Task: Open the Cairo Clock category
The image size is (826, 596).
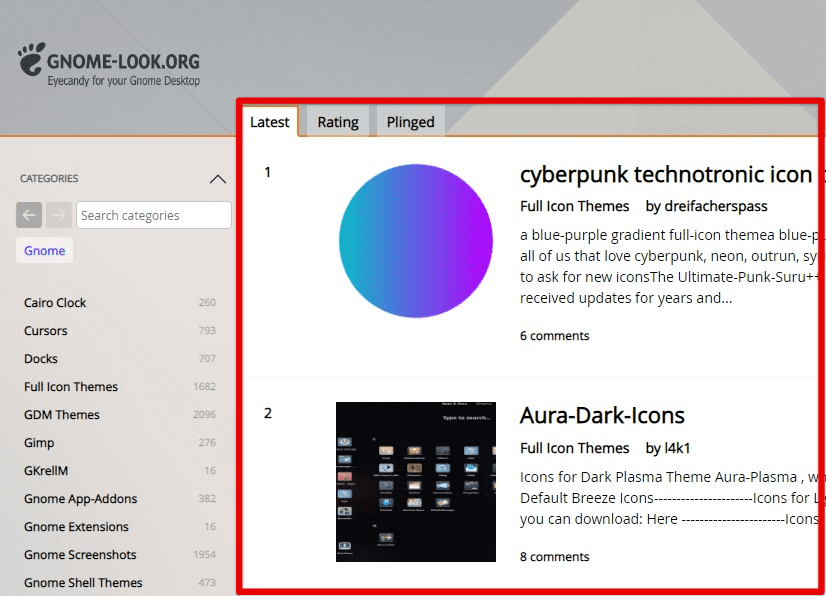Action: pos(55,302)
